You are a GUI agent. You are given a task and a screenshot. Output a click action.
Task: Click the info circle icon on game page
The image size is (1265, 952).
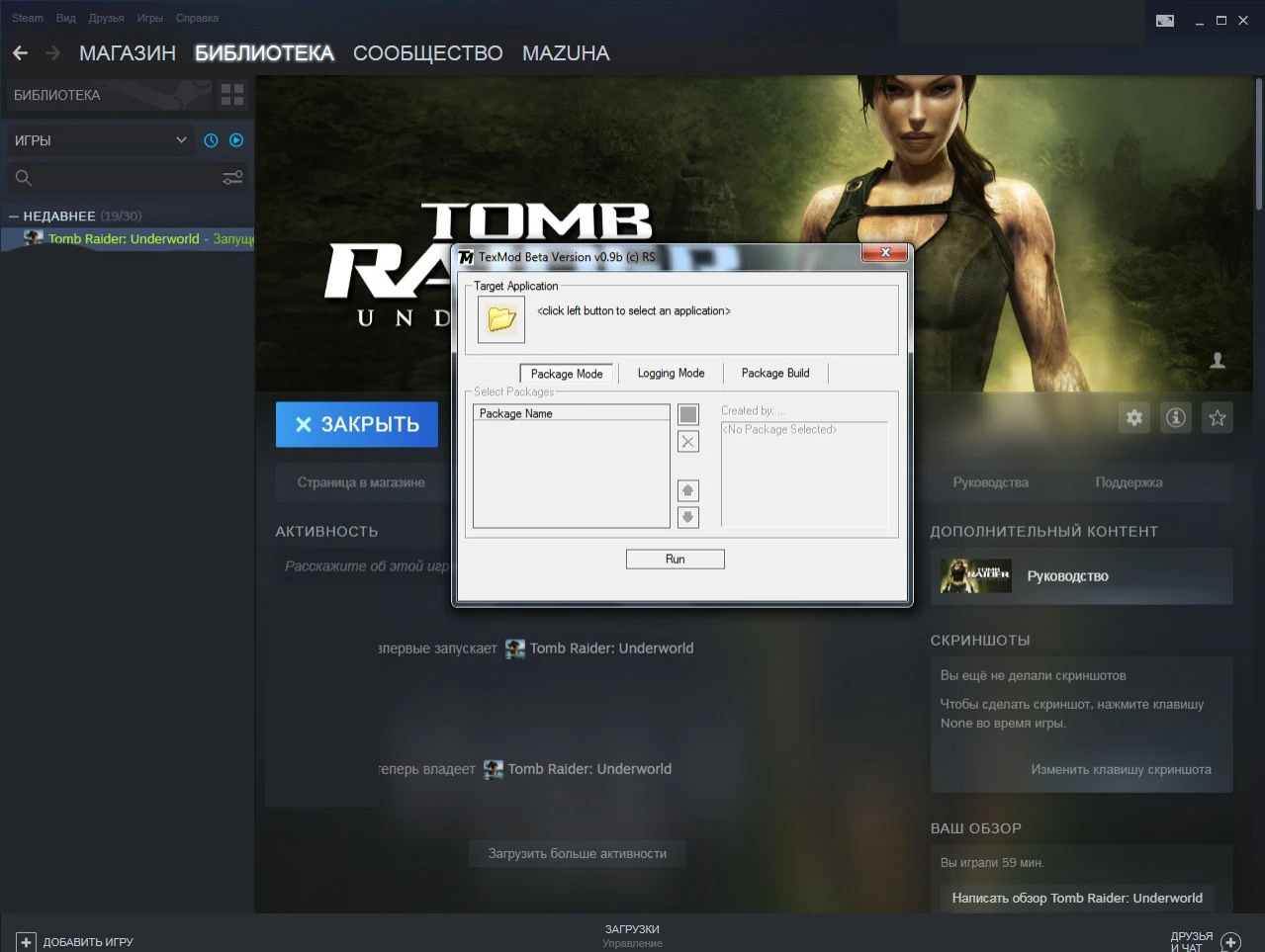(x=1175, y=417)
